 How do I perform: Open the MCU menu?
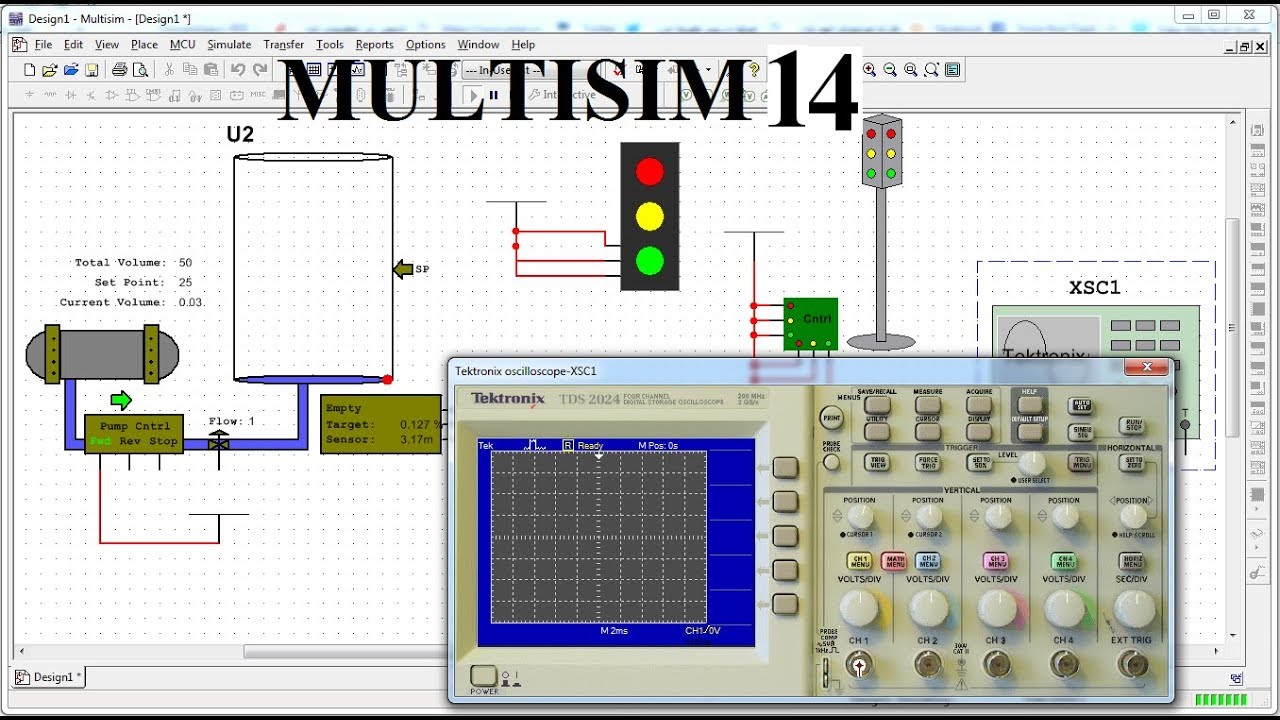click(183, 44)
